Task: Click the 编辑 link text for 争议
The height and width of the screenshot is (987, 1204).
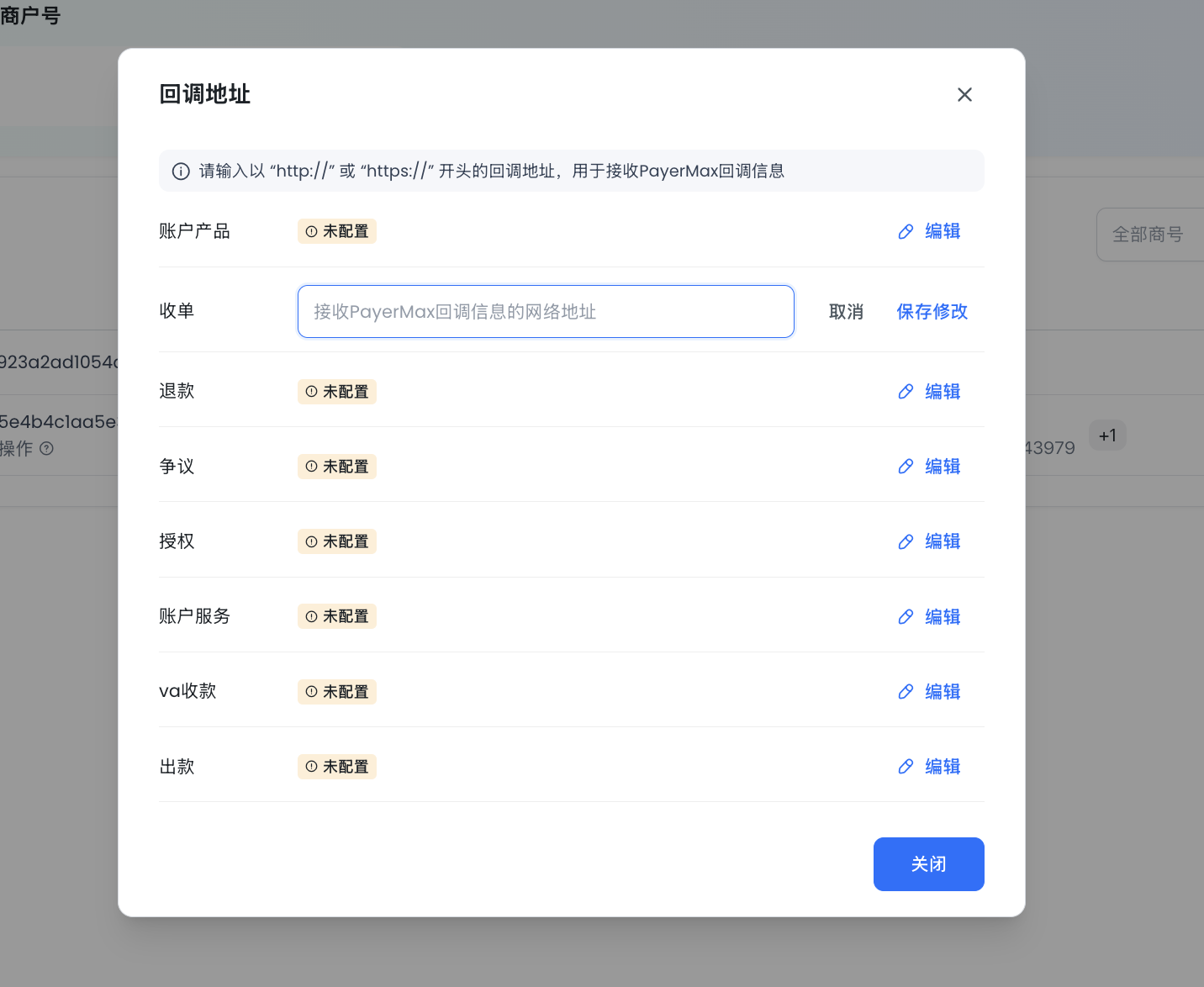Action: 943,467
